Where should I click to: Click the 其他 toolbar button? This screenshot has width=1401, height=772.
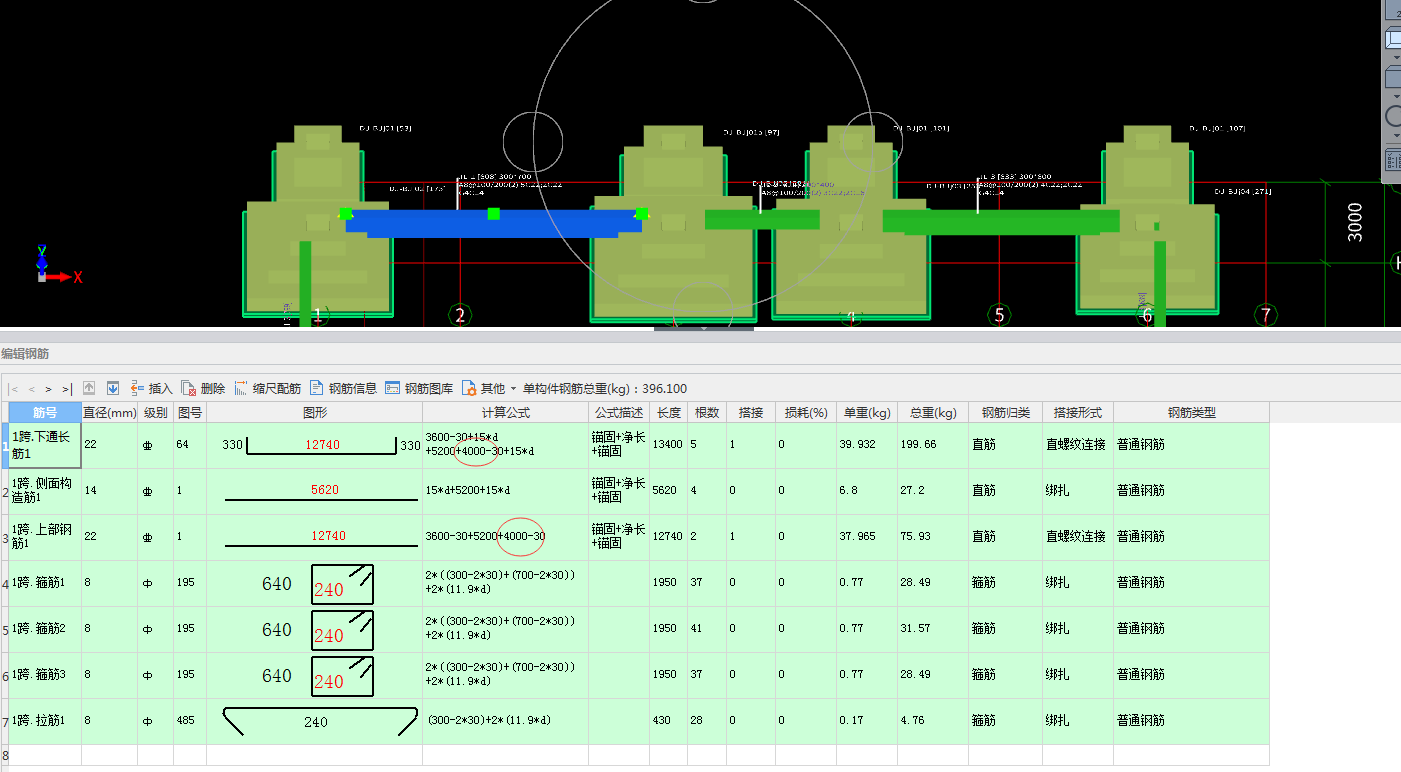click(x=483, y=388)
